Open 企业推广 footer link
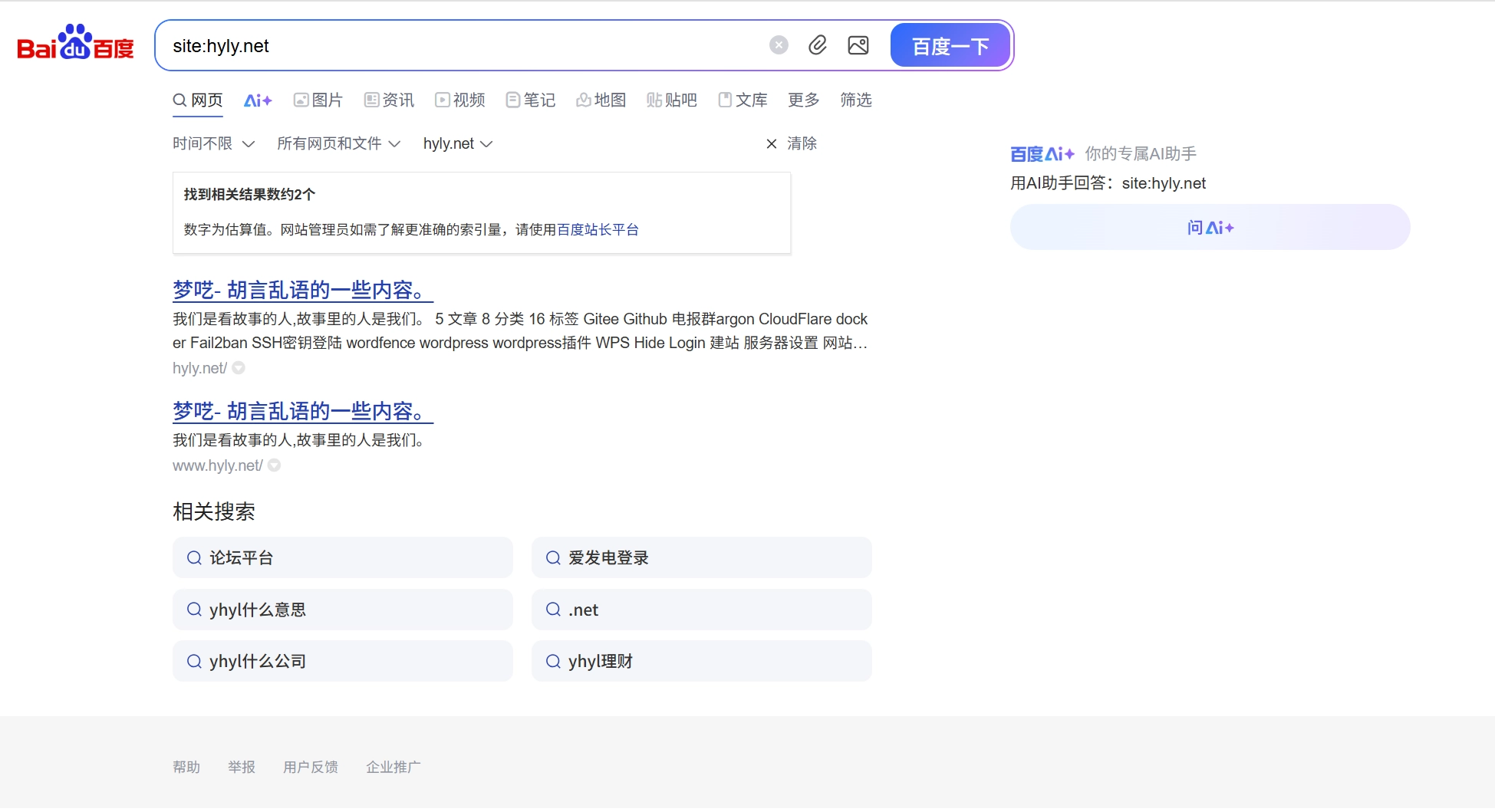The image size is (1495, 812). click(394, 768)
